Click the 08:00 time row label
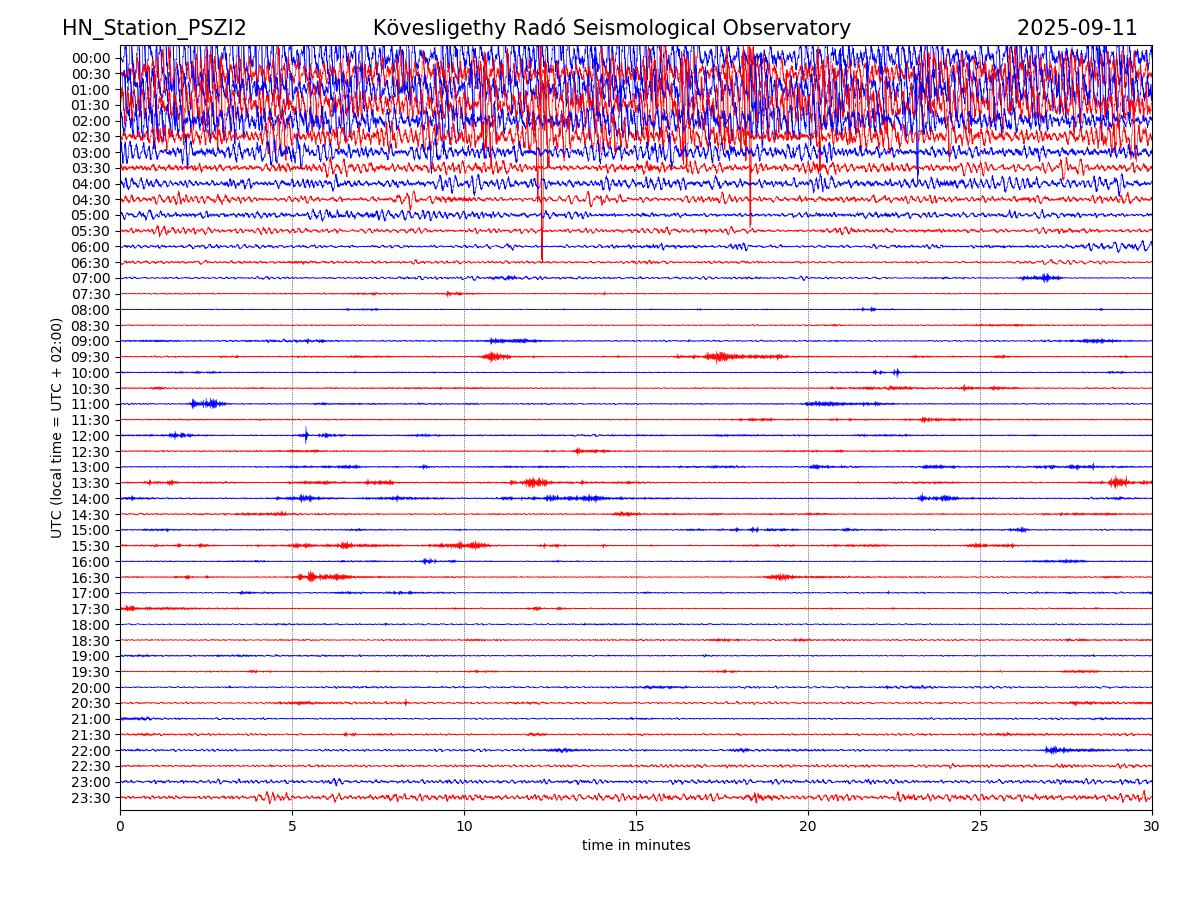Image resolution: width=1200 pixels, height=900 pixels. click(x=91, y=310)
